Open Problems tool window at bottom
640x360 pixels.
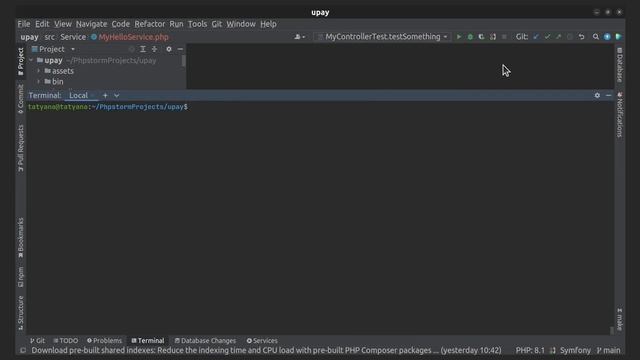pos(104,340)
